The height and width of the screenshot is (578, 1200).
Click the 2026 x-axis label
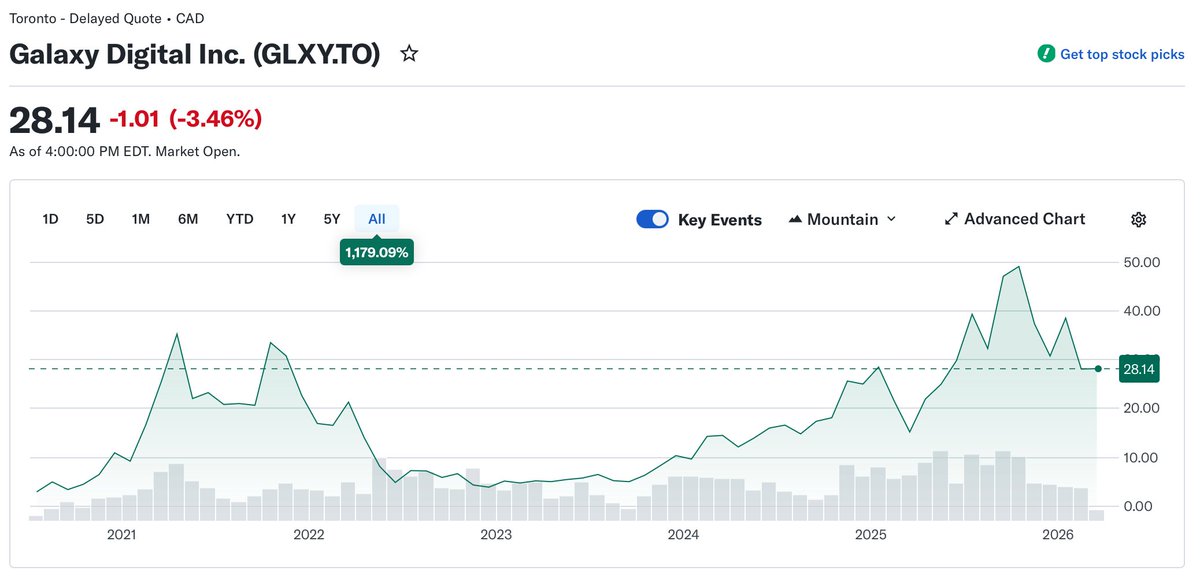(x=1058, y=535)
